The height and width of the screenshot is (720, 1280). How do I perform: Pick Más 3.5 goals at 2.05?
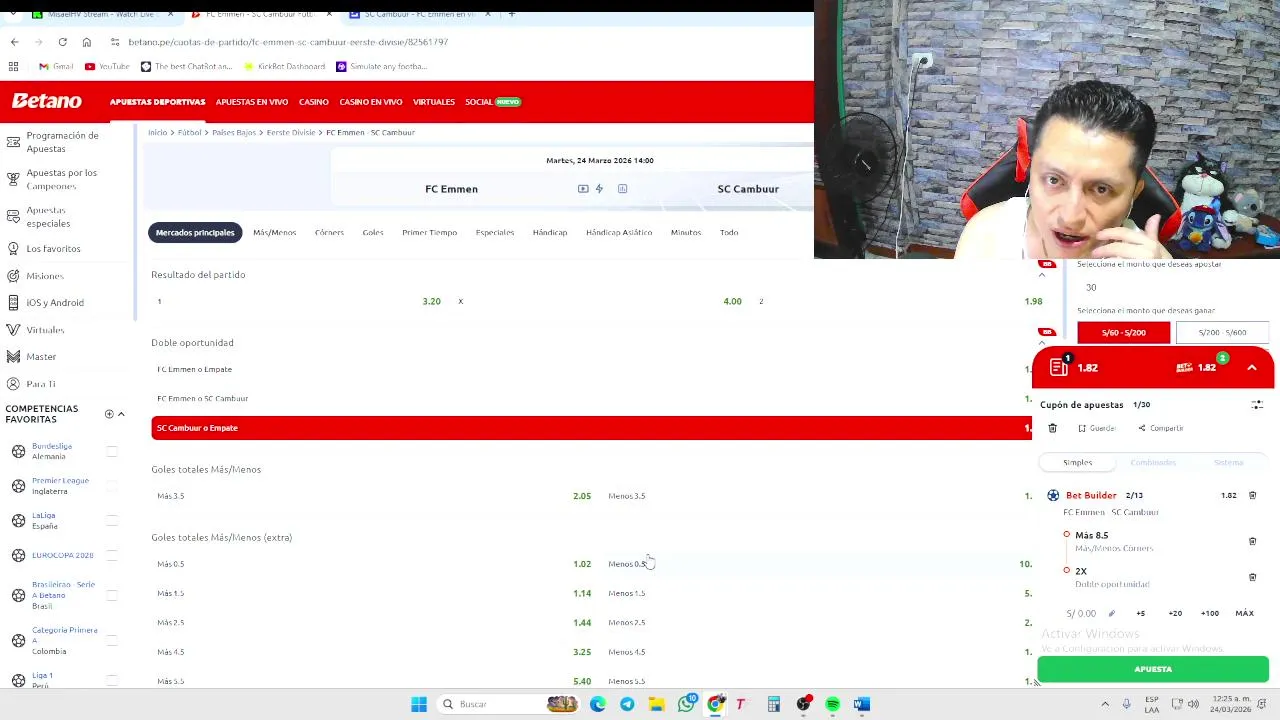[374, 496]
